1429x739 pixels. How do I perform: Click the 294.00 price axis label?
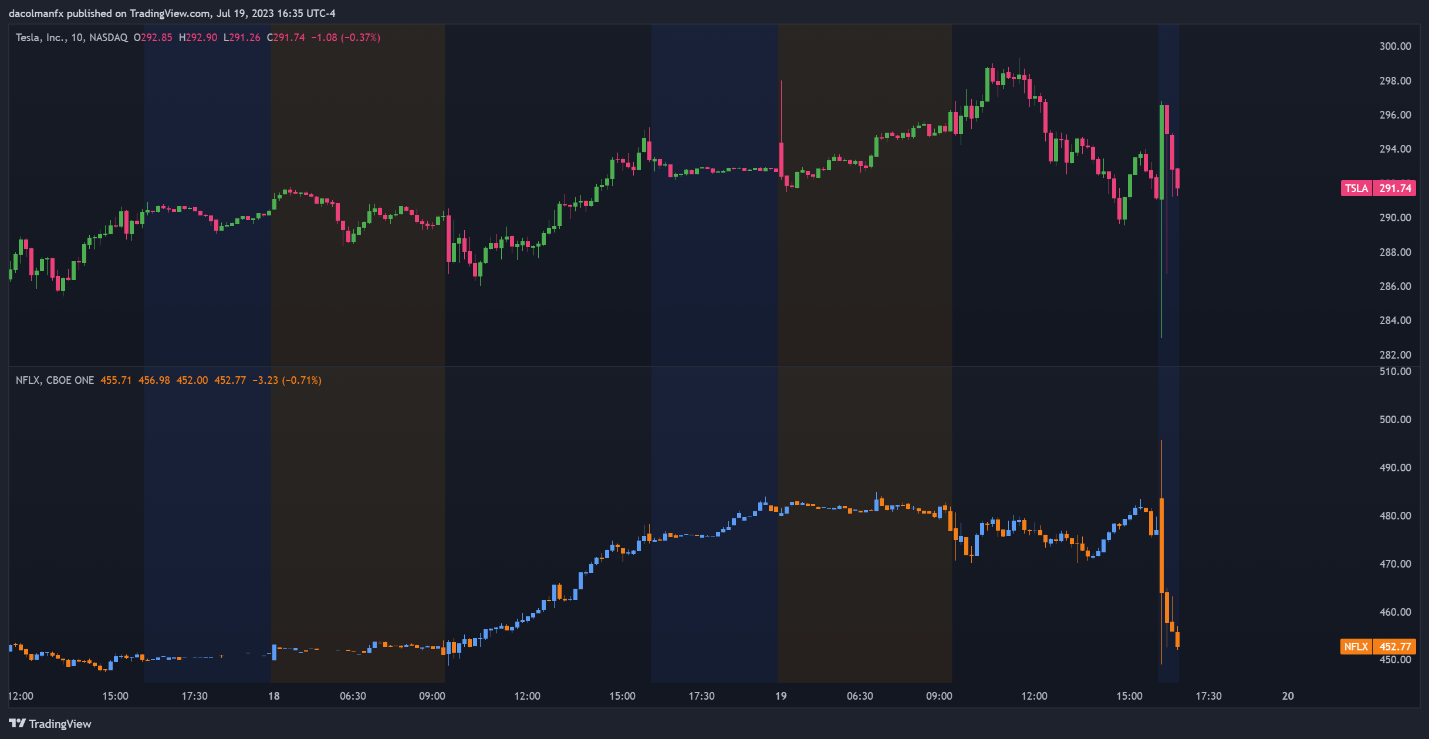pos(1395,149)
